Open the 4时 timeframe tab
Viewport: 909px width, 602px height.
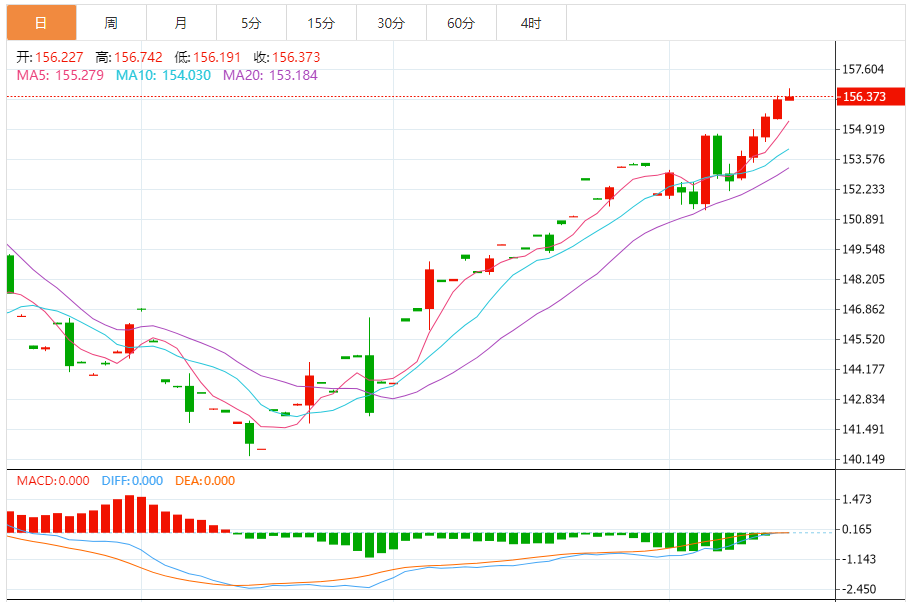click(532, 23)
